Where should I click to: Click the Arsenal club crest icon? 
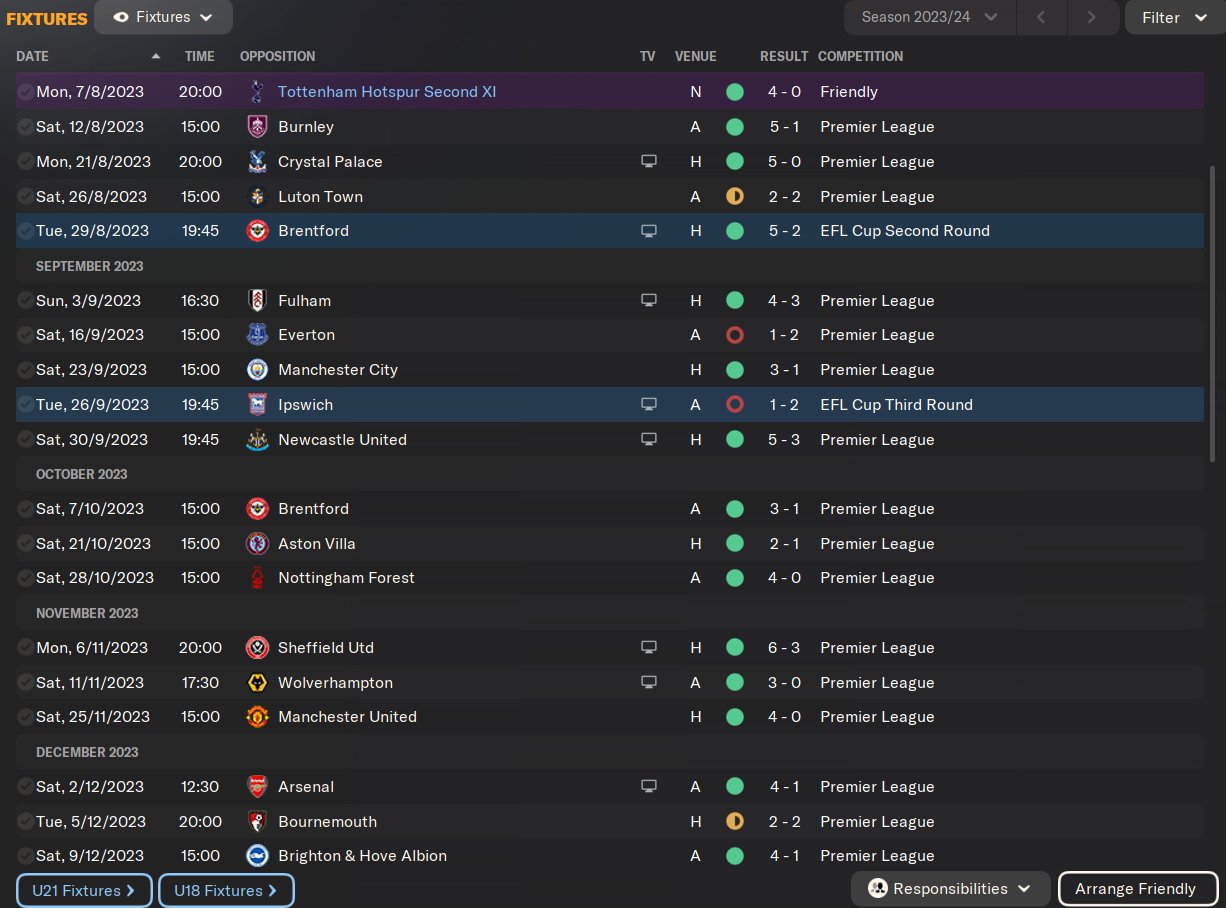[x=257, y=787]
